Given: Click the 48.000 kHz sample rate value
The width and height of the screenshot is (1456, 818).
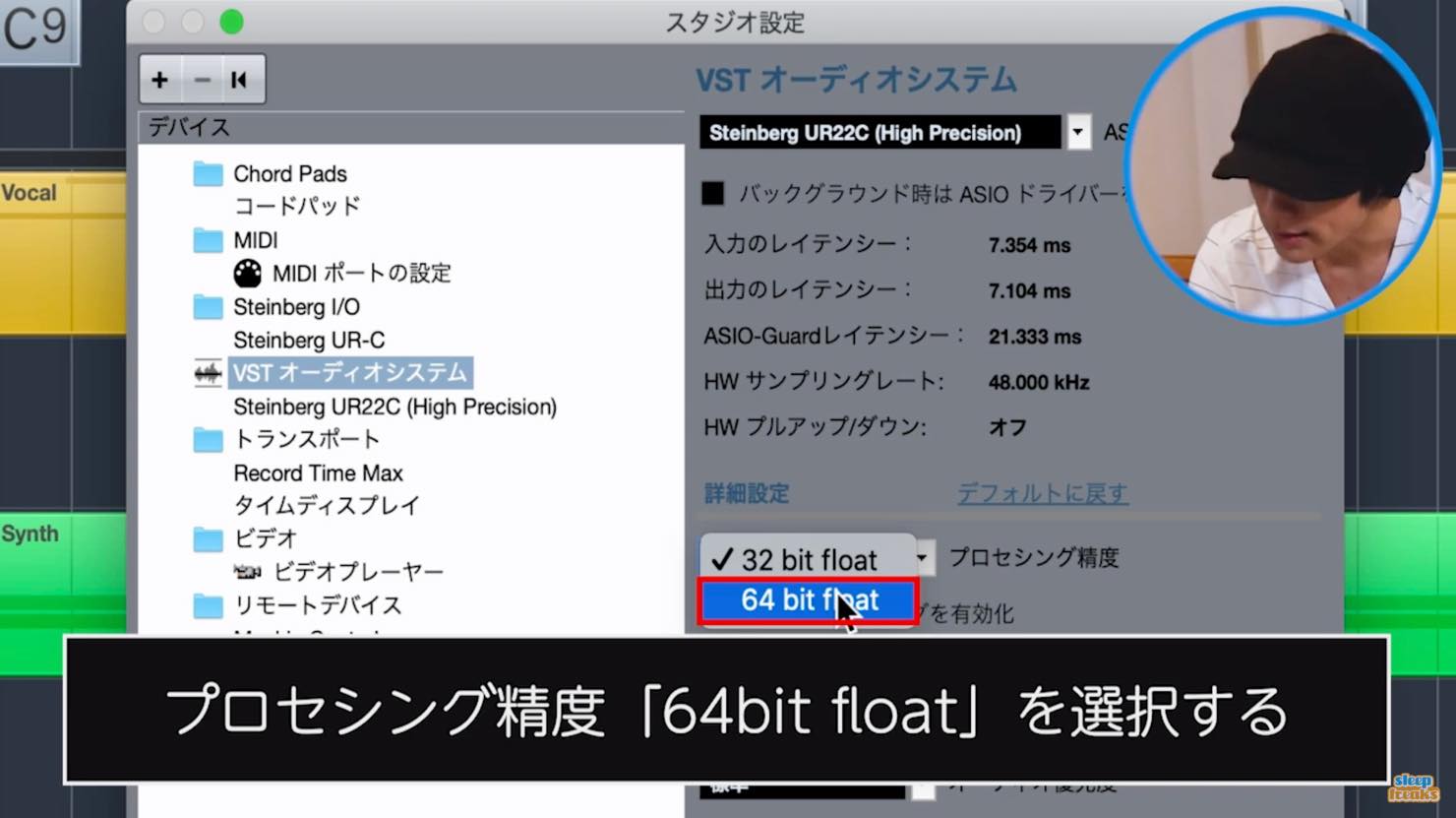Looking at the screenshot, I should (1039, 382).
